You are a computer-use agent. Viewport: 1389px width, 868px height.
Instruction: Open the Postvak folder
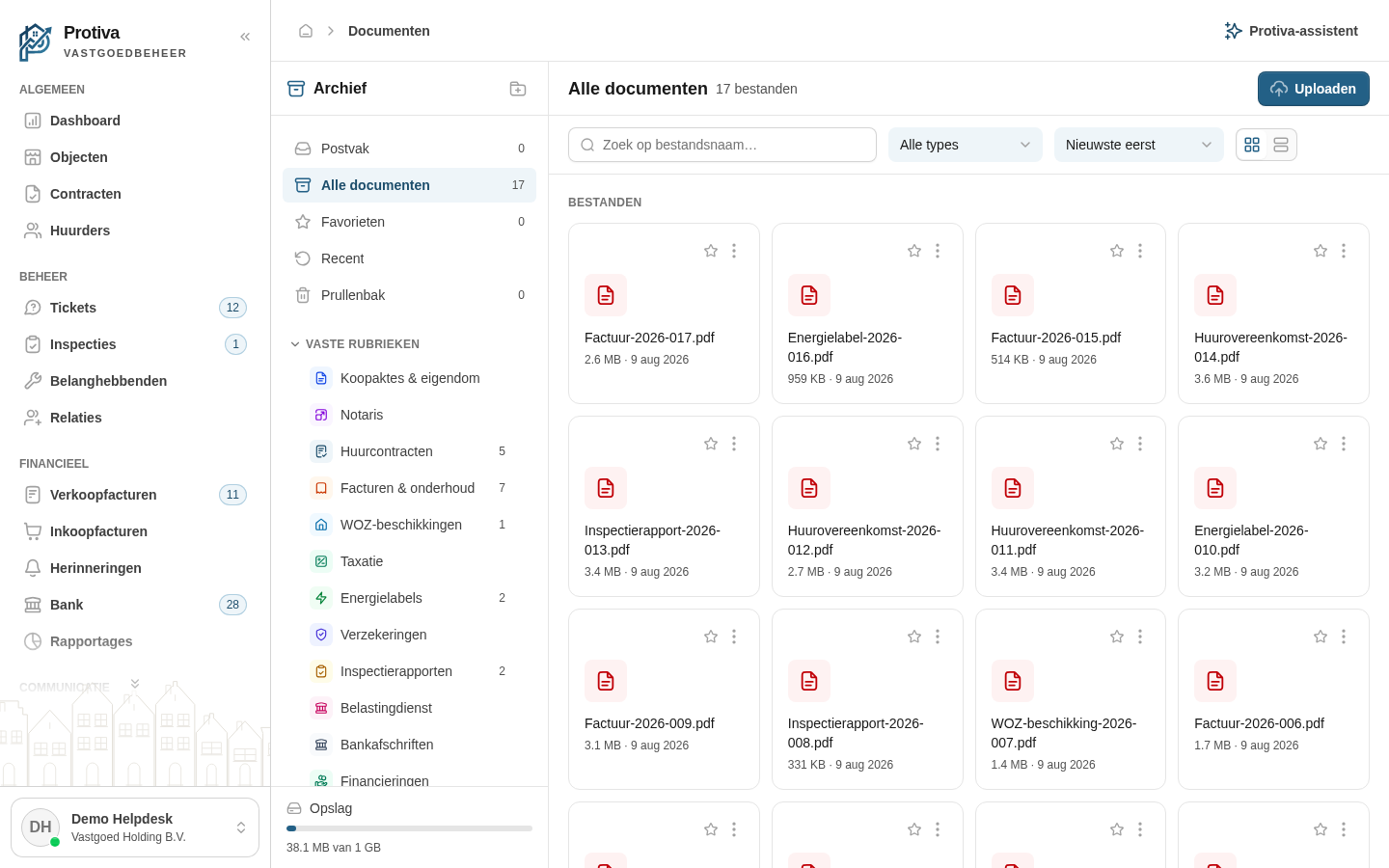point(409,149)
